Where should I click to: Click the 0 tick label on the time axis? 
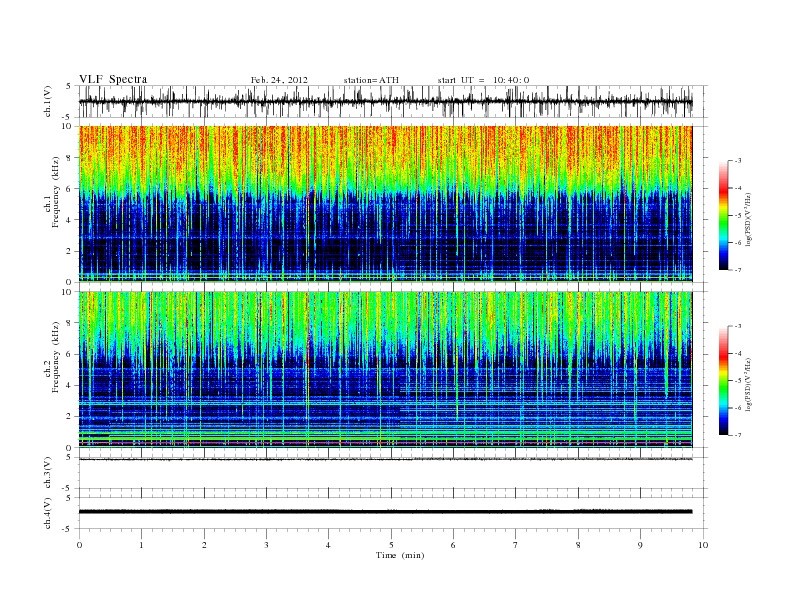click(x=79, y=545)
